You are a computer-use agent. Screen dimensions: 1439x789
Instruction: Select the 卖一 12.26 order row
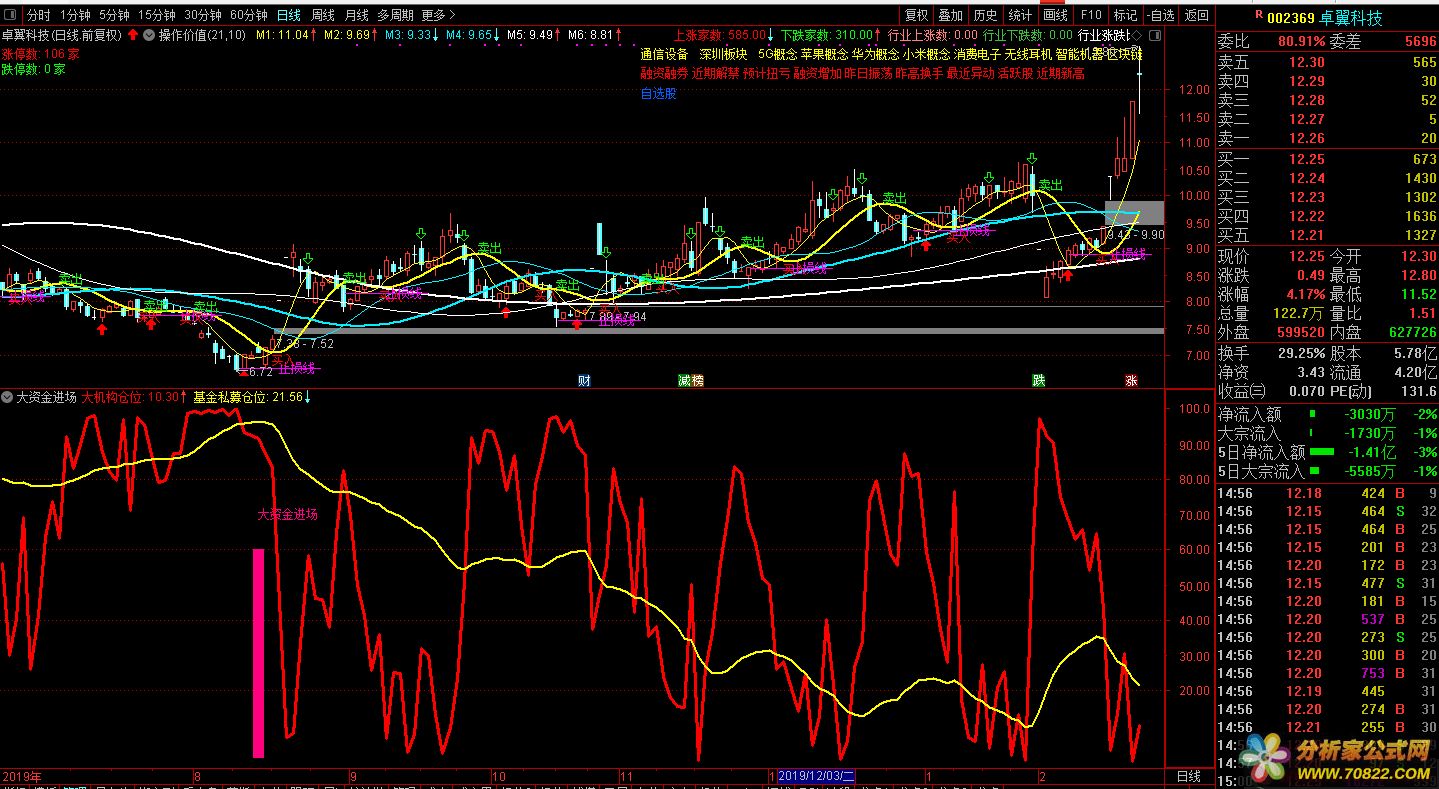tap(1327, 138)
